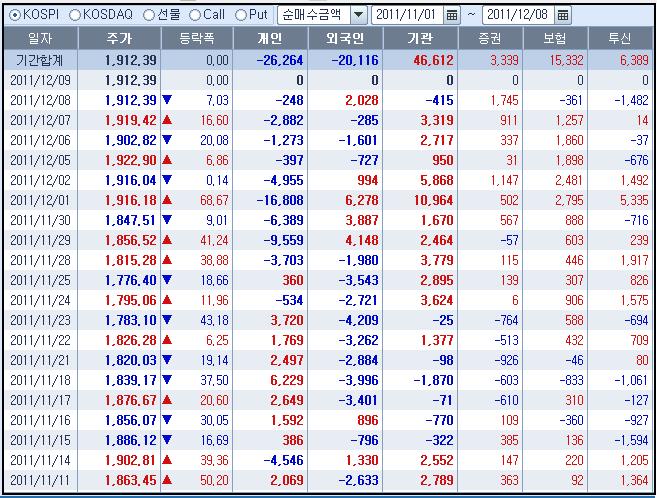Viewport: 657px width, 498px height.
Task: Click the down arrow on 2011/11/21 row
Action: click(167, 359)
